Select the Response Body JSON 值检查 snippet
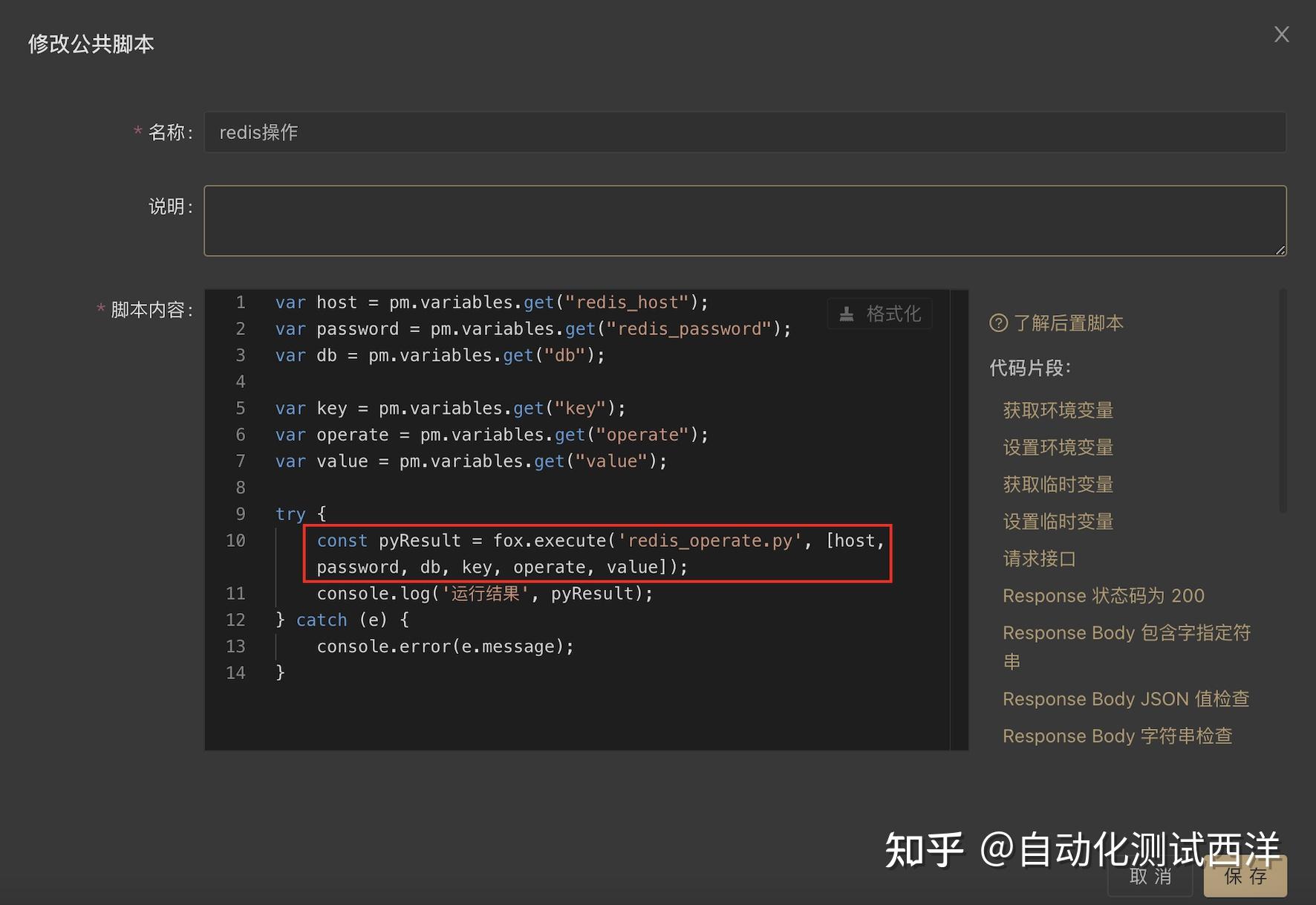The height and width of the screenshot is (905, 1316). (x=1126, y=698)
